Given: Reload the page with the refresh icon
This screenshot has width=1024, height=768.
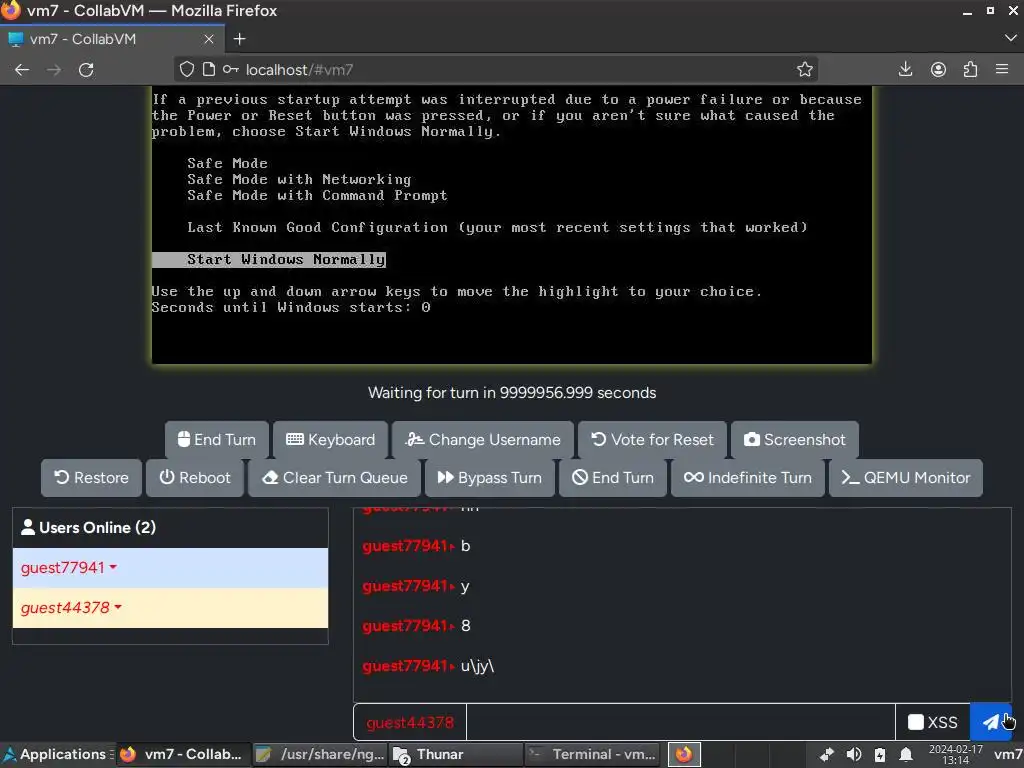Looking at the screenshot, I should 86,70.
